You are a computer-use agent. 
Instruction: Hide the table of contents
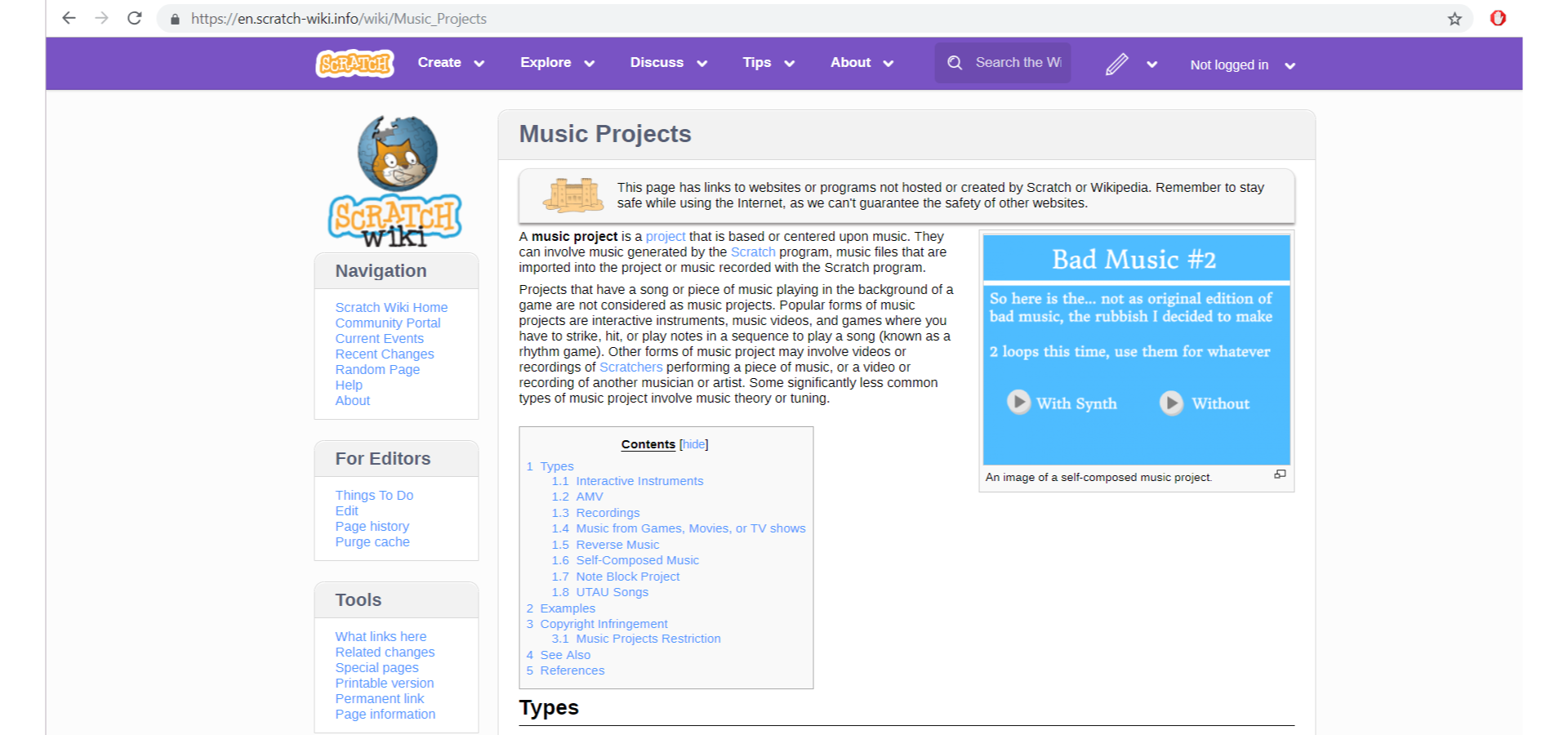click(x=693, y=444)
